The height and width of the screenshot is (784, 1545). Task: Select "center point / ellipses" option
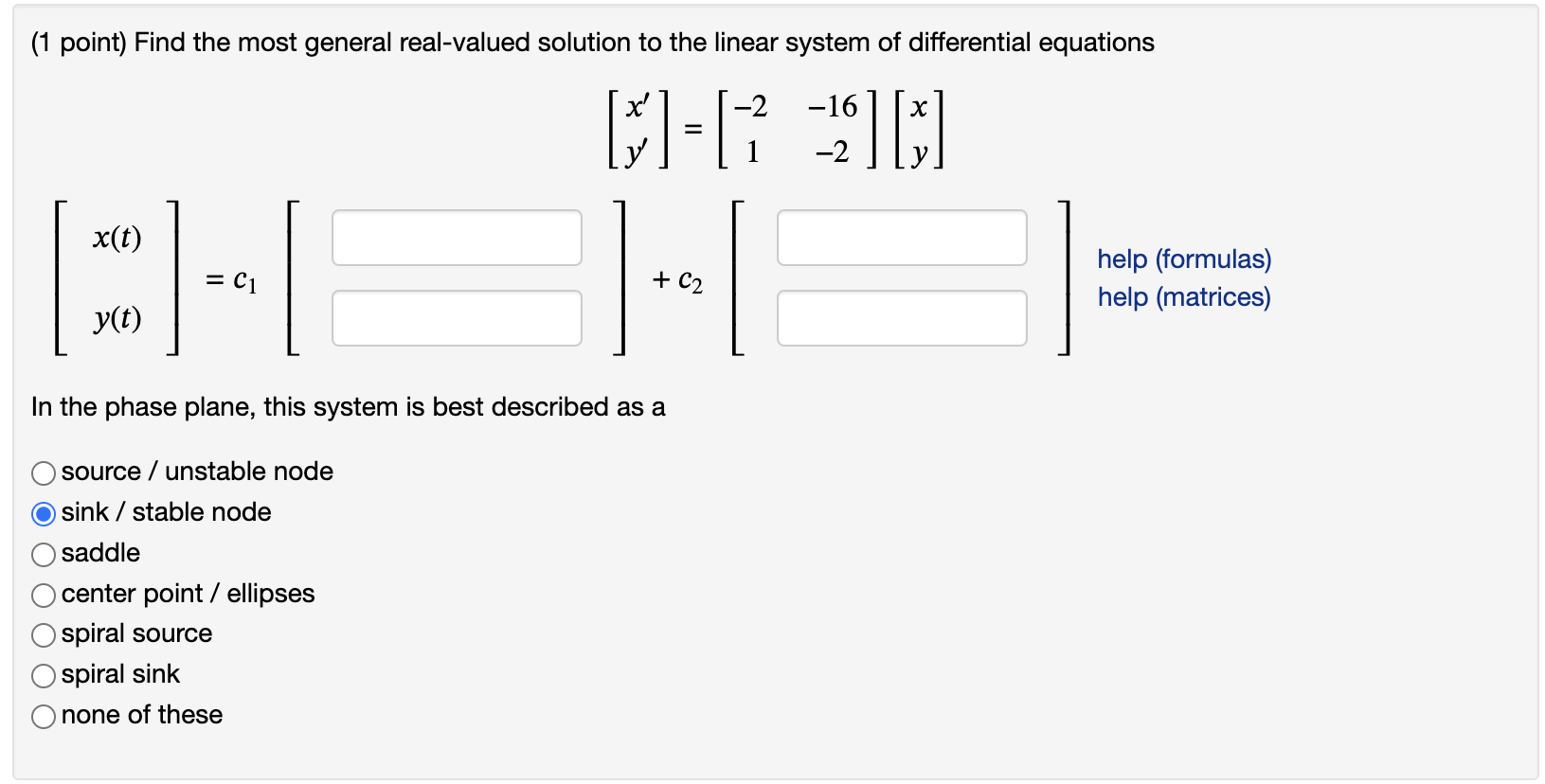click(x=43, y=595)
